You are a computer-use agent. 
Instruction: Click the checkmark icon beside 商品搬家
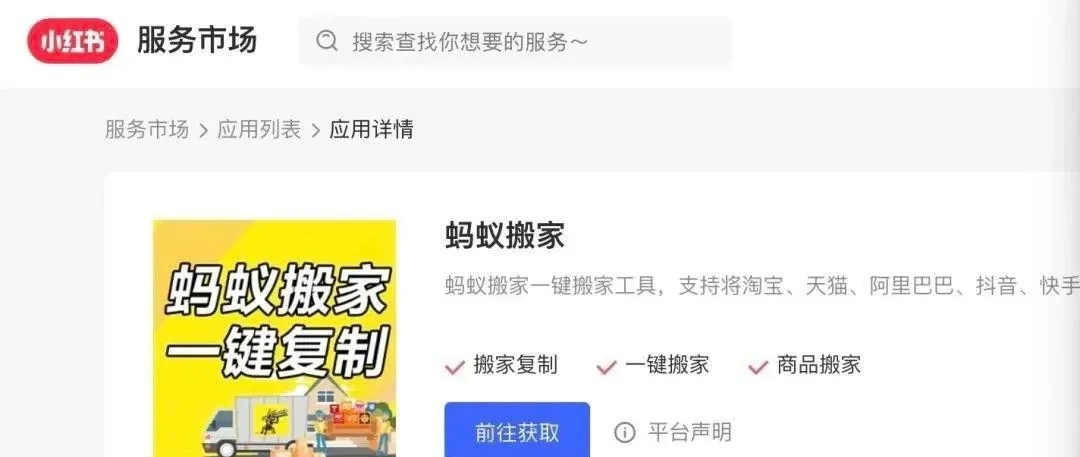click(758, 367)
